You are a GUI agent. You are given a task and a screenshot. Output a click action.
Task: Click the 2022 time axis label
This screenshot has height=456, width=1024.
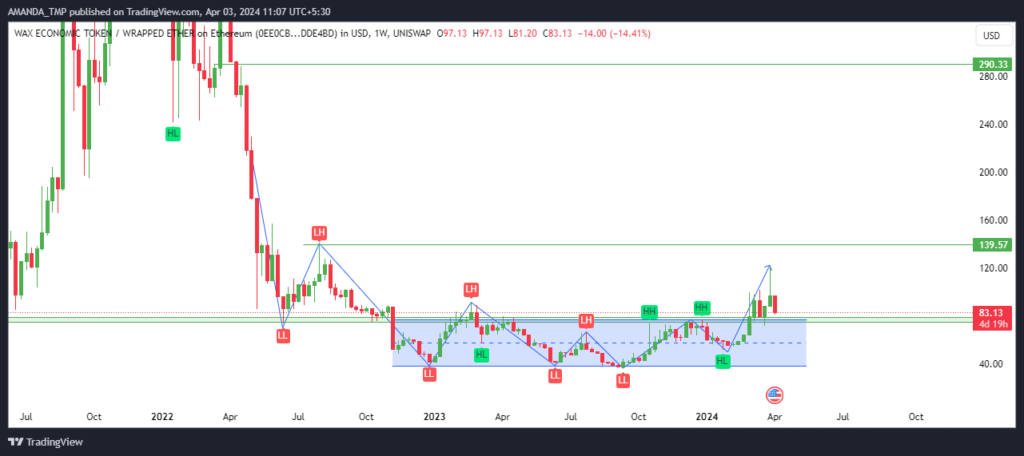coord(161,416)
